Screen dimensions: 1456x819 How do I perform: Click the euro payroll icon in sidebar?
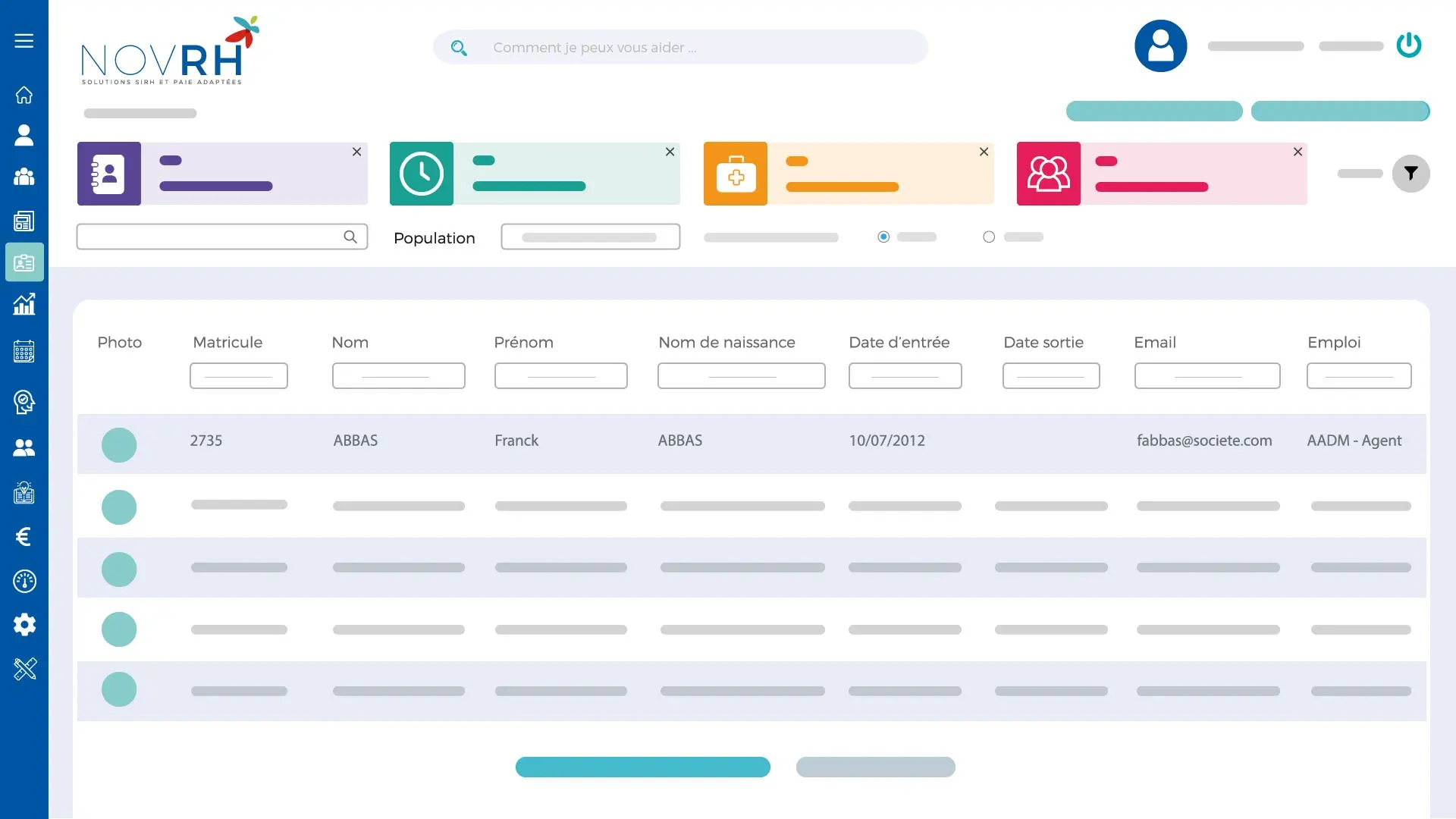pos(24,537)
